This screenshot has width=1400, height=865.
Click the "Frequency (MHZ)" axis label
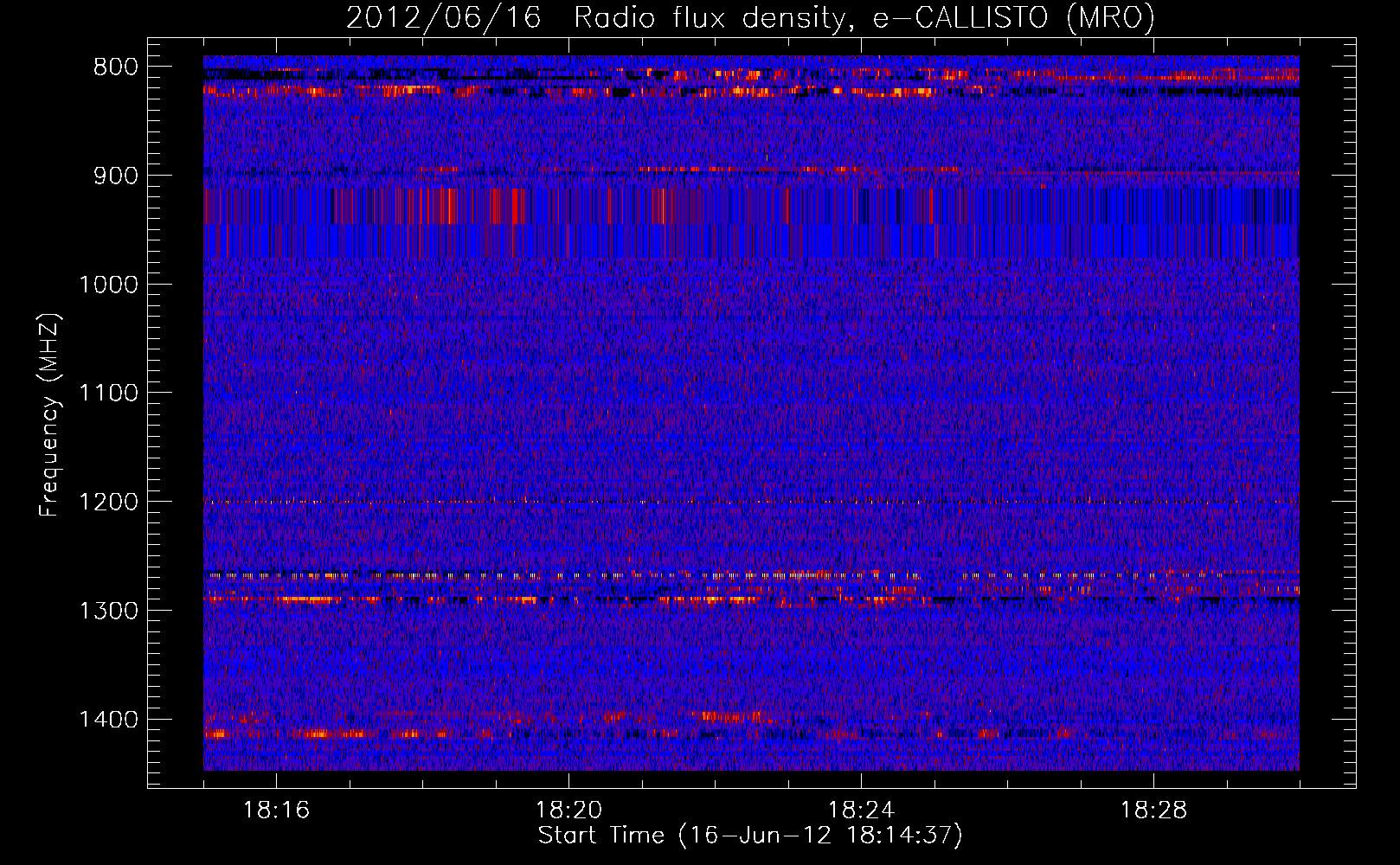(49, 415)
